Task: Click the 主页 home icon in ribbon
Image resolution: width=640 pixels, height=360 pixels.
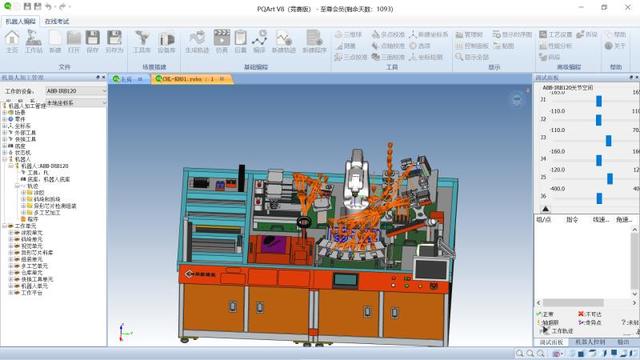Action: tap(12, 42)
